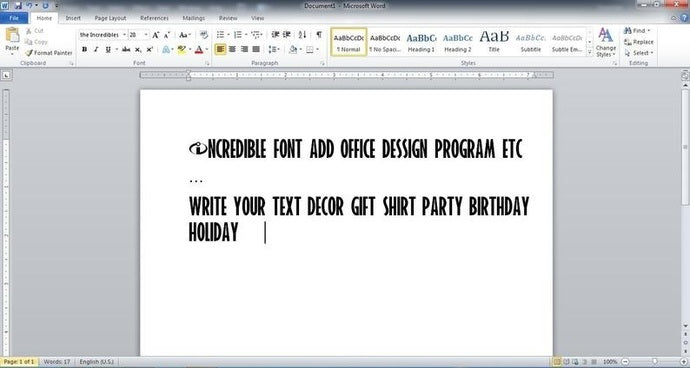Screen dimensions: 690x368
Task: Redo via the Quick Access Toolbar
Action: coord(45,6)
